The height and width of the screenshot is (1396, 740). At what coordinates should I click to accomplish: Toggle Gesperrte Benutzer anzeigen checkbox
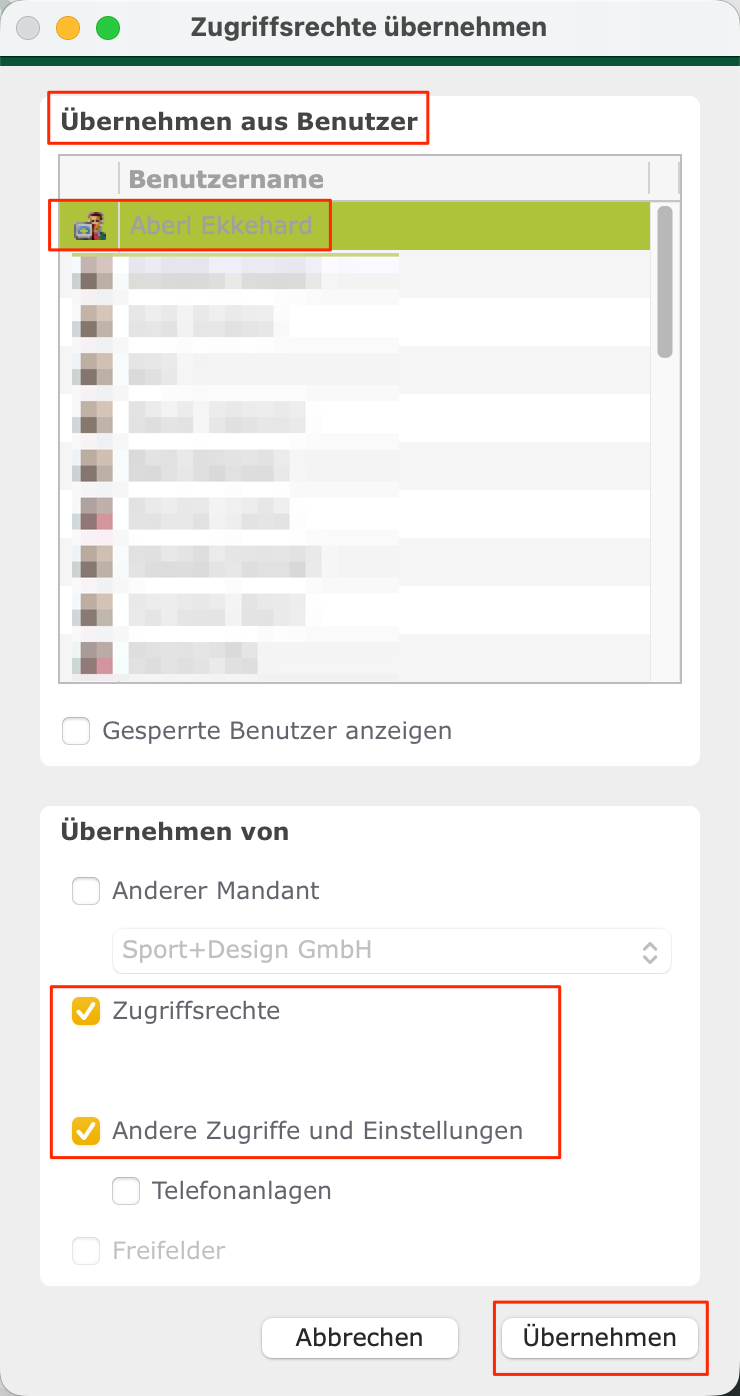pos(76,731)
